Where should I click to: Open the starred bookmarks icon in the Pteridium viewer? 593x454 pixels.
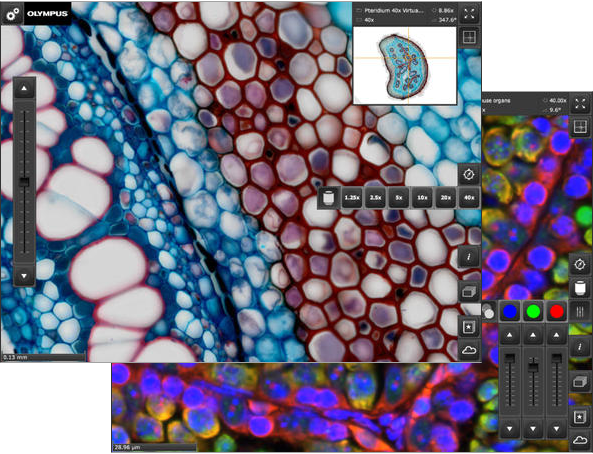[469, 327]
